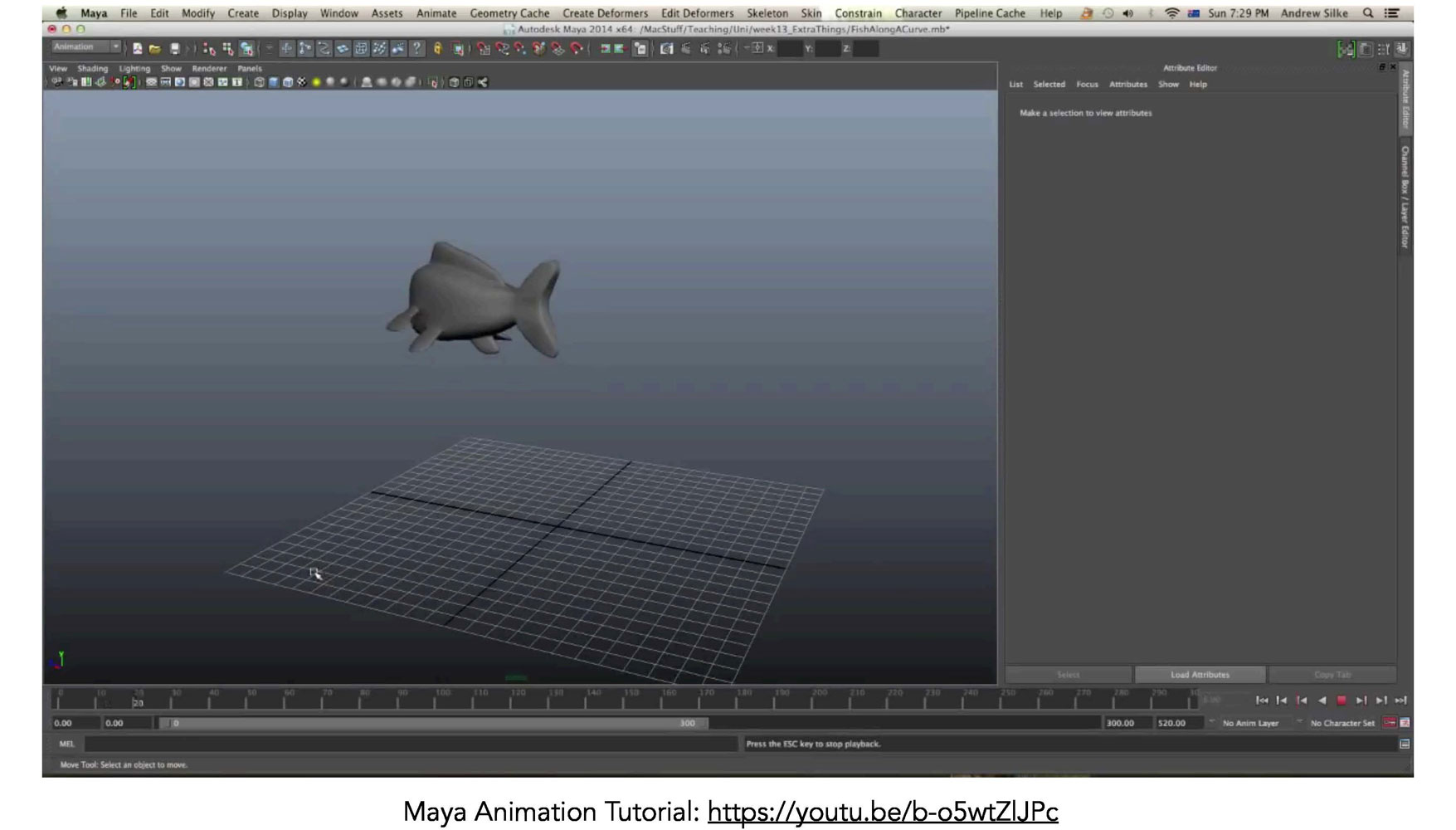Click the select joints mask icon
The width and height of the screenshot is (1456, 830).
pyautogui.click(x=304, y=48)
